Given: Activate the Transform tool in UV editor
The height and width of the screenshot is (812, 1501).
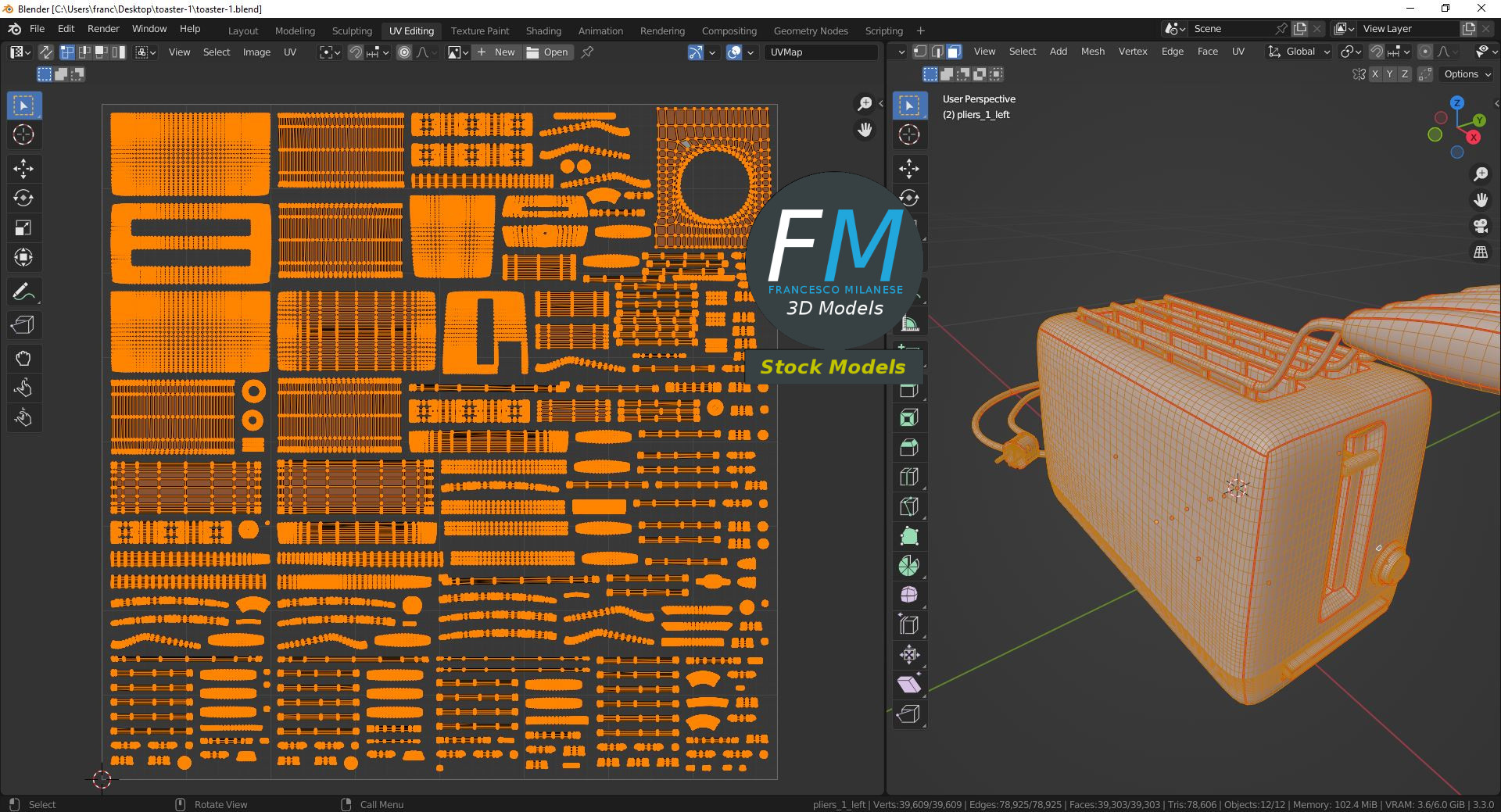Looking at the screenshot, I should [x=23, y=258].
